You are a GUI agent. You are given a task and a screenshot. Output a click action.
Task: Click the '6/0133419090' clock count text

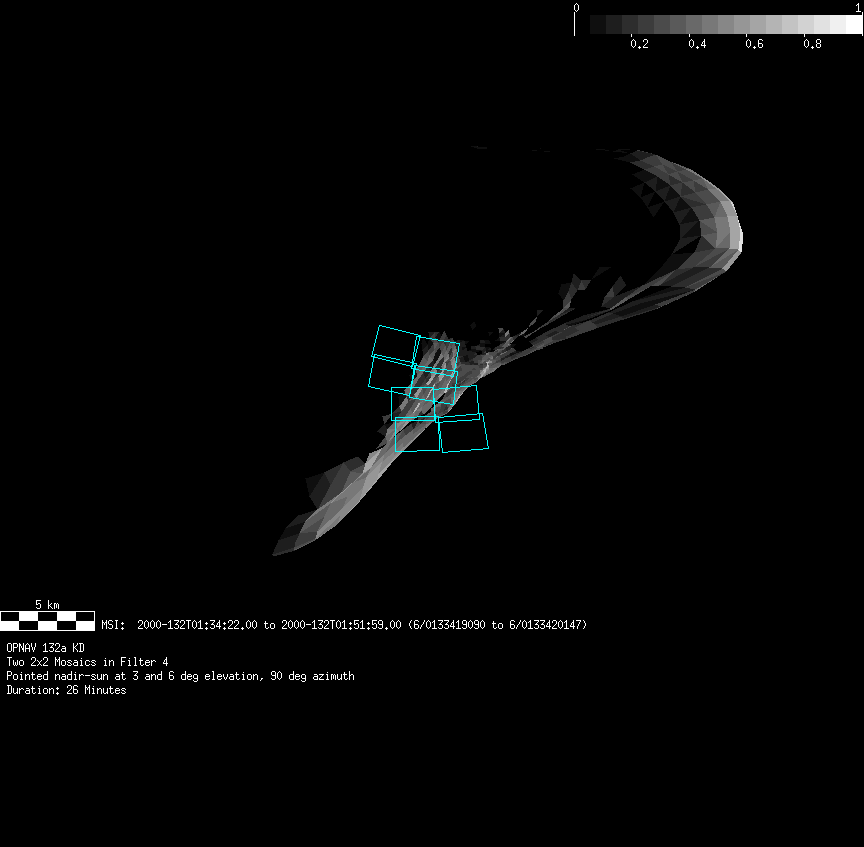(450, 625)
